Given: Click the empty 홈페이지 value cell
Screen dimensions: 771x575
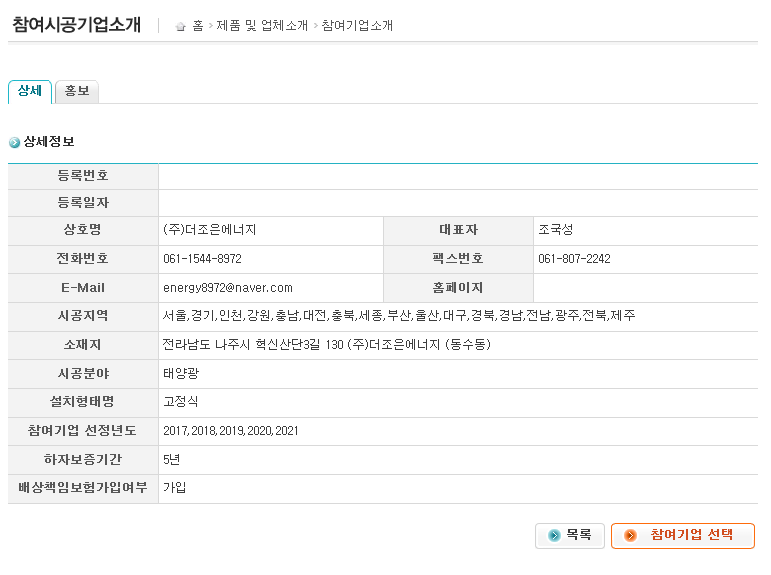Looking at the screenshot, I should (646, 288).
